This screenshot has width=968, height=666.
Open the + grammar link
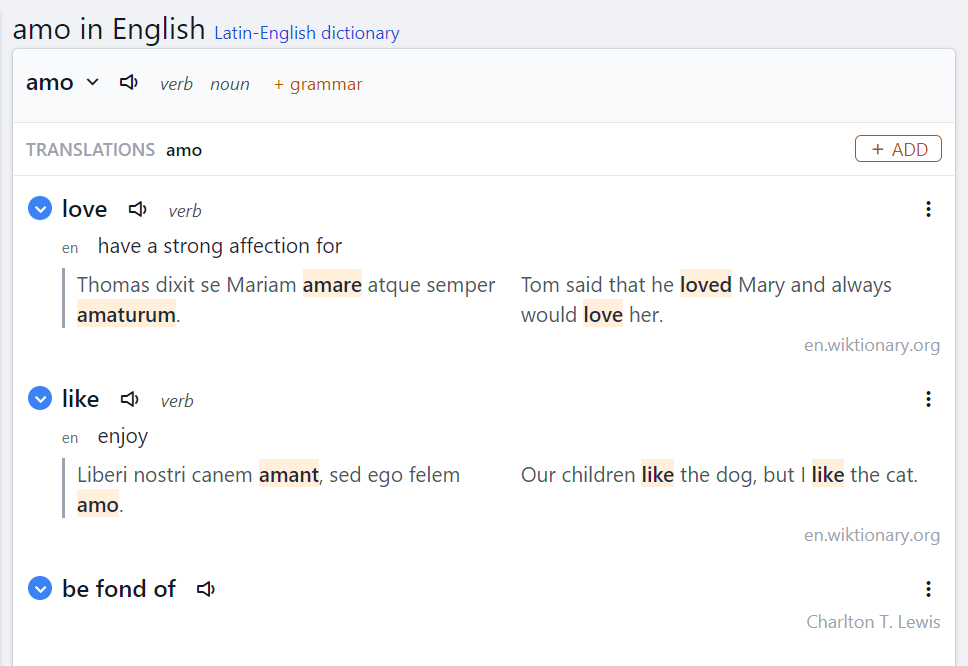coord(318,84)
